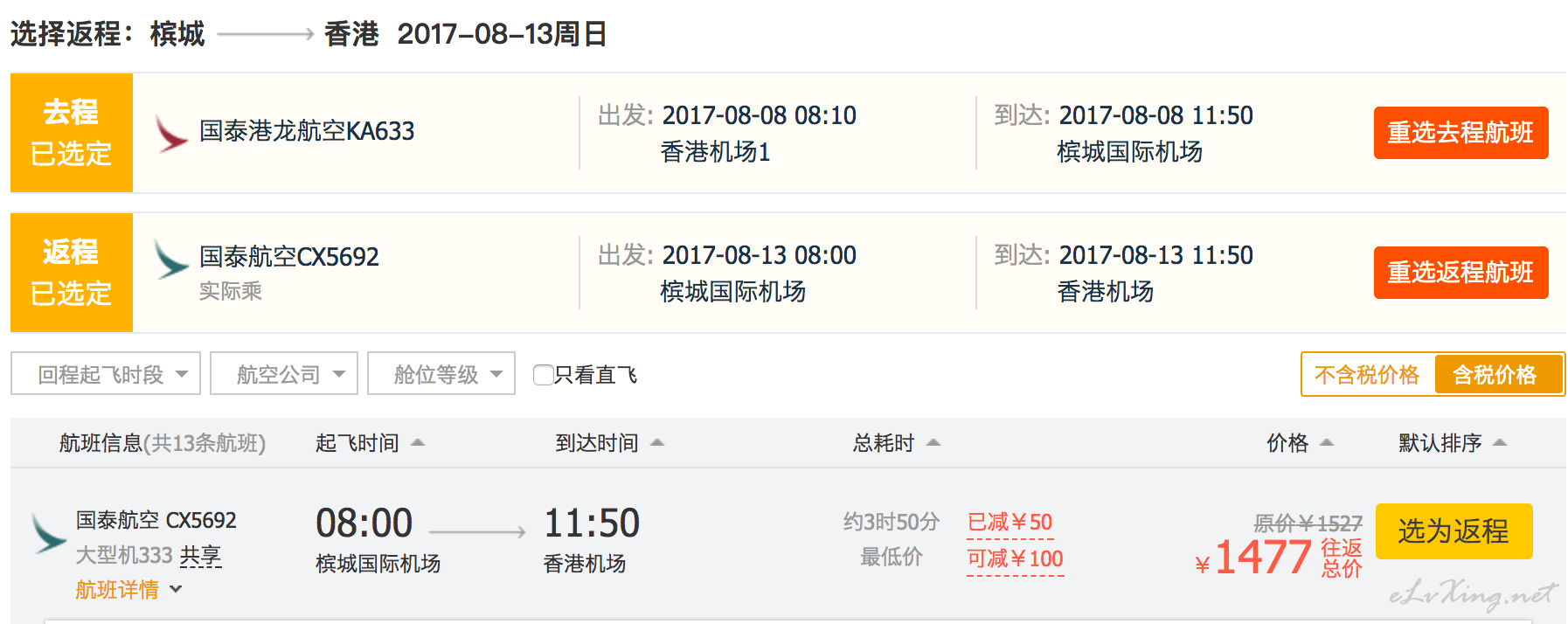Switch to 含税价格 price view
The width and height of the screenshot is (1568, 624).
pyautogui.click(x=1495, y=375)
